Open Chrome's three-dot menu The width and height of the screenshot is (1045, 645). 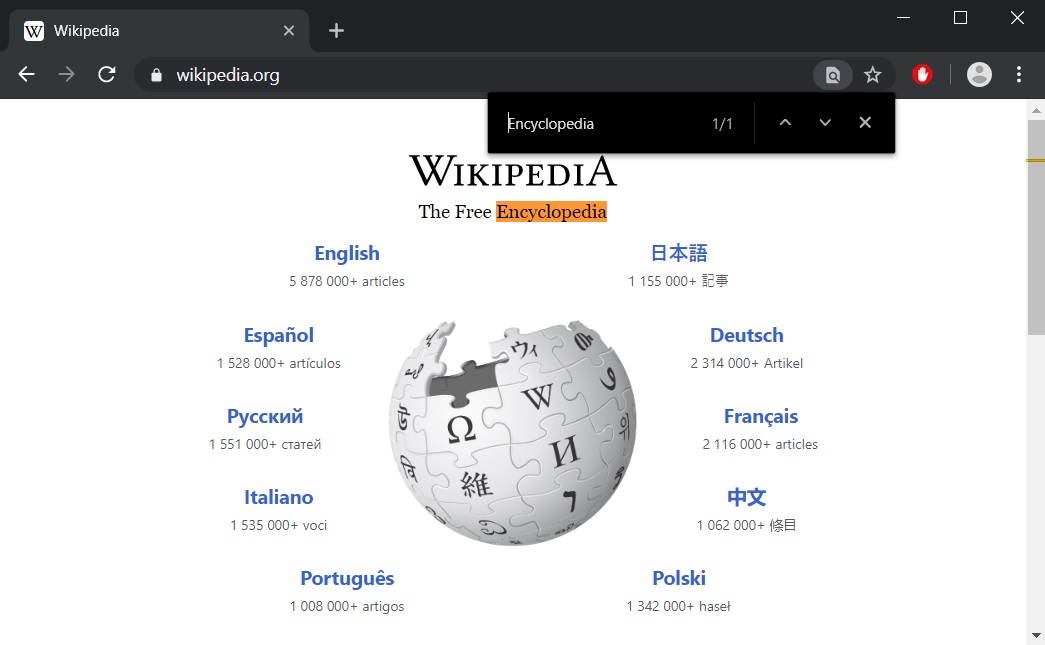(1018, 75)
